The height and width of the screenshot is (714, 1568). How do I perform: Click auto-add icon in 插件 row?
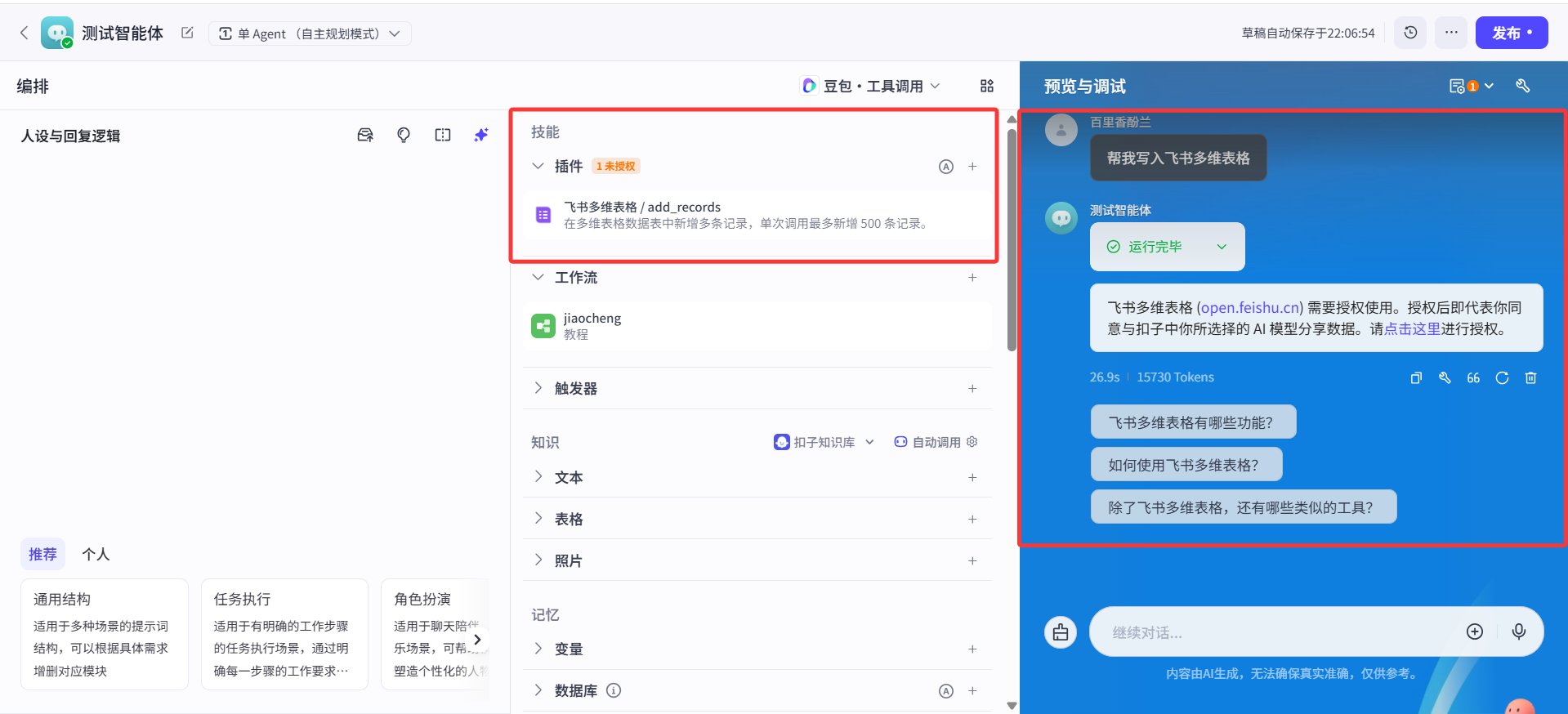pos(946,167)
